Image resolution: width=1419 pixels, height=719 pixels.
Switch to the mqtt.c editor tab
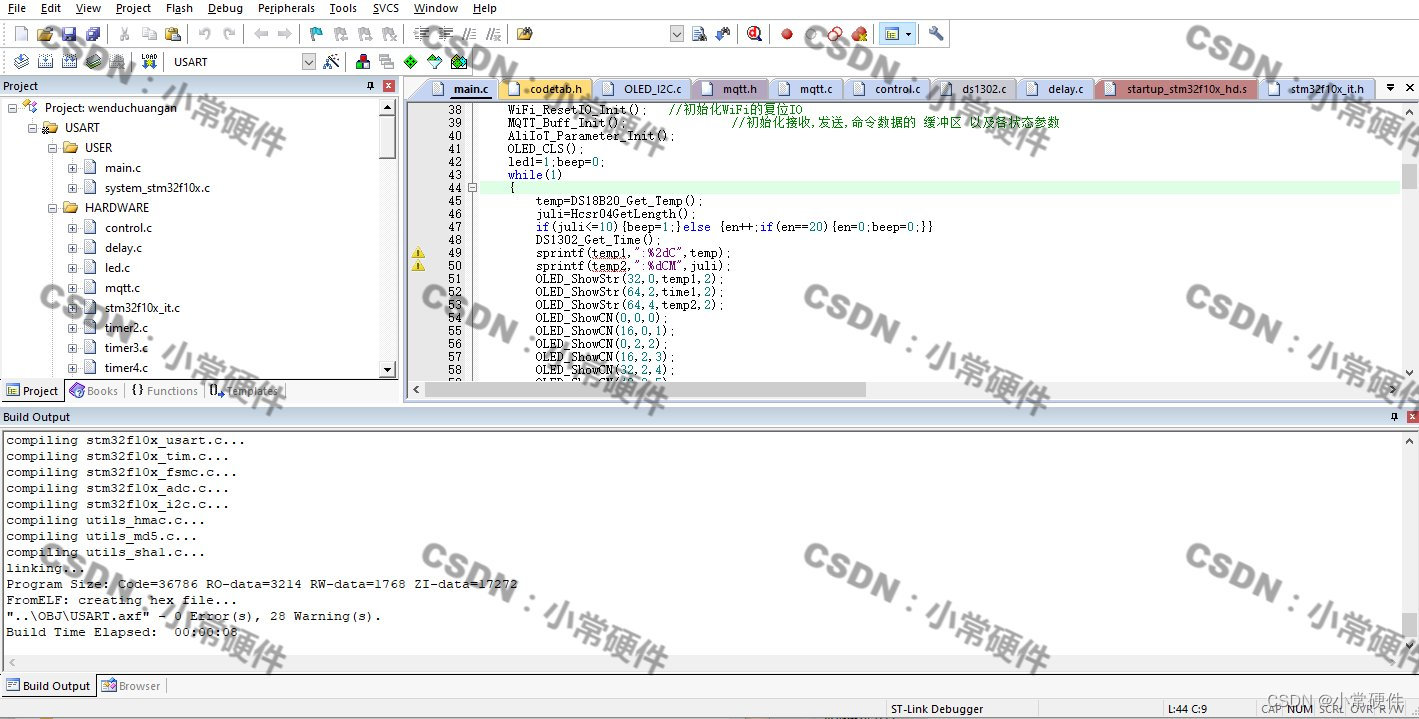(806, 88)
